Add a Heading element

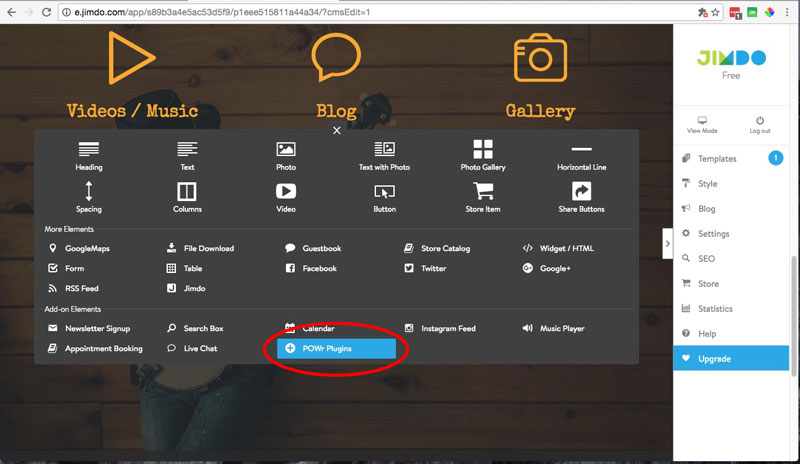(x=89, y=155)
